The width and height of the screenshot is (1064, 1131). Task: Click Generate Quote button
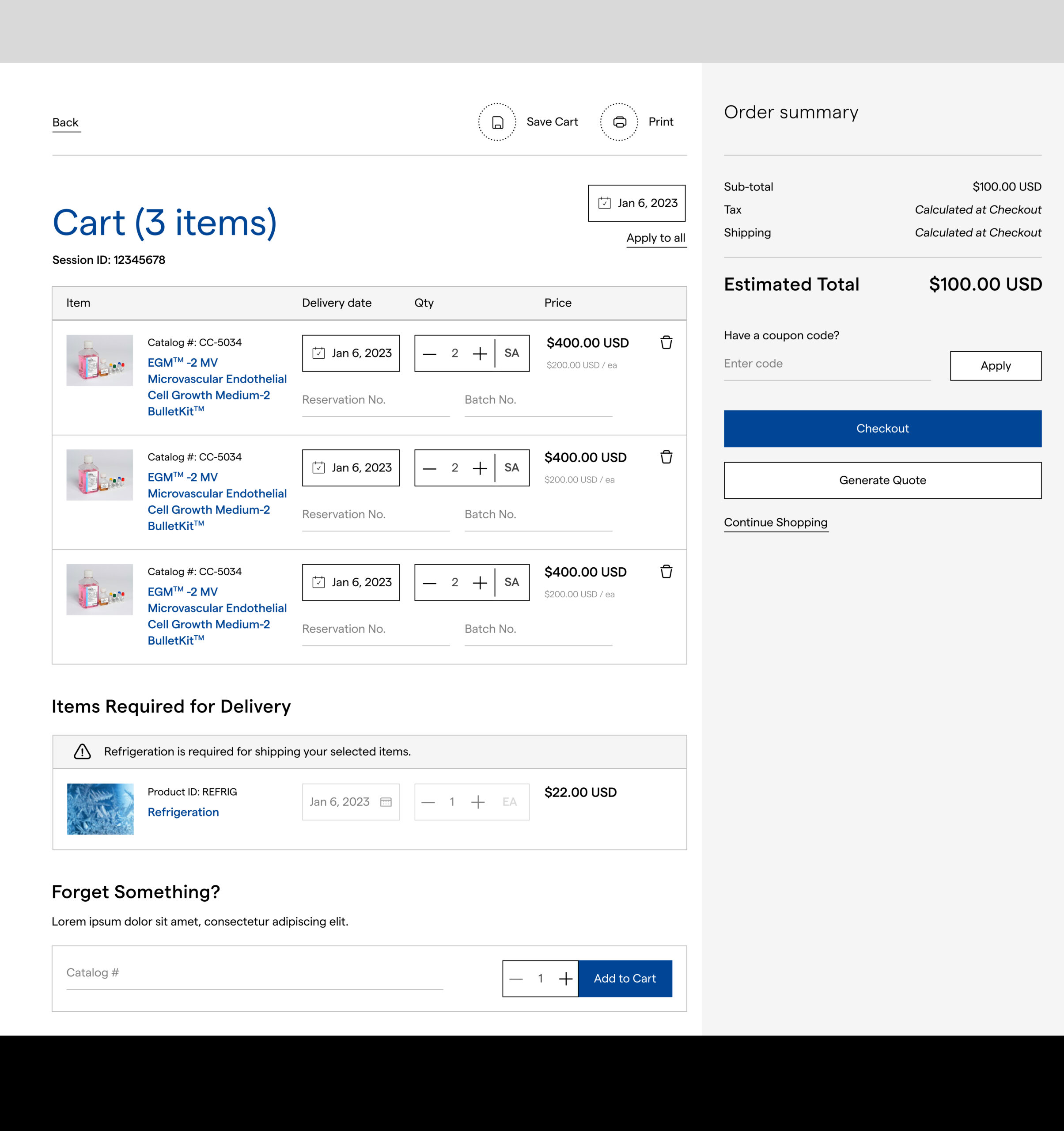(x=882, y=480)
